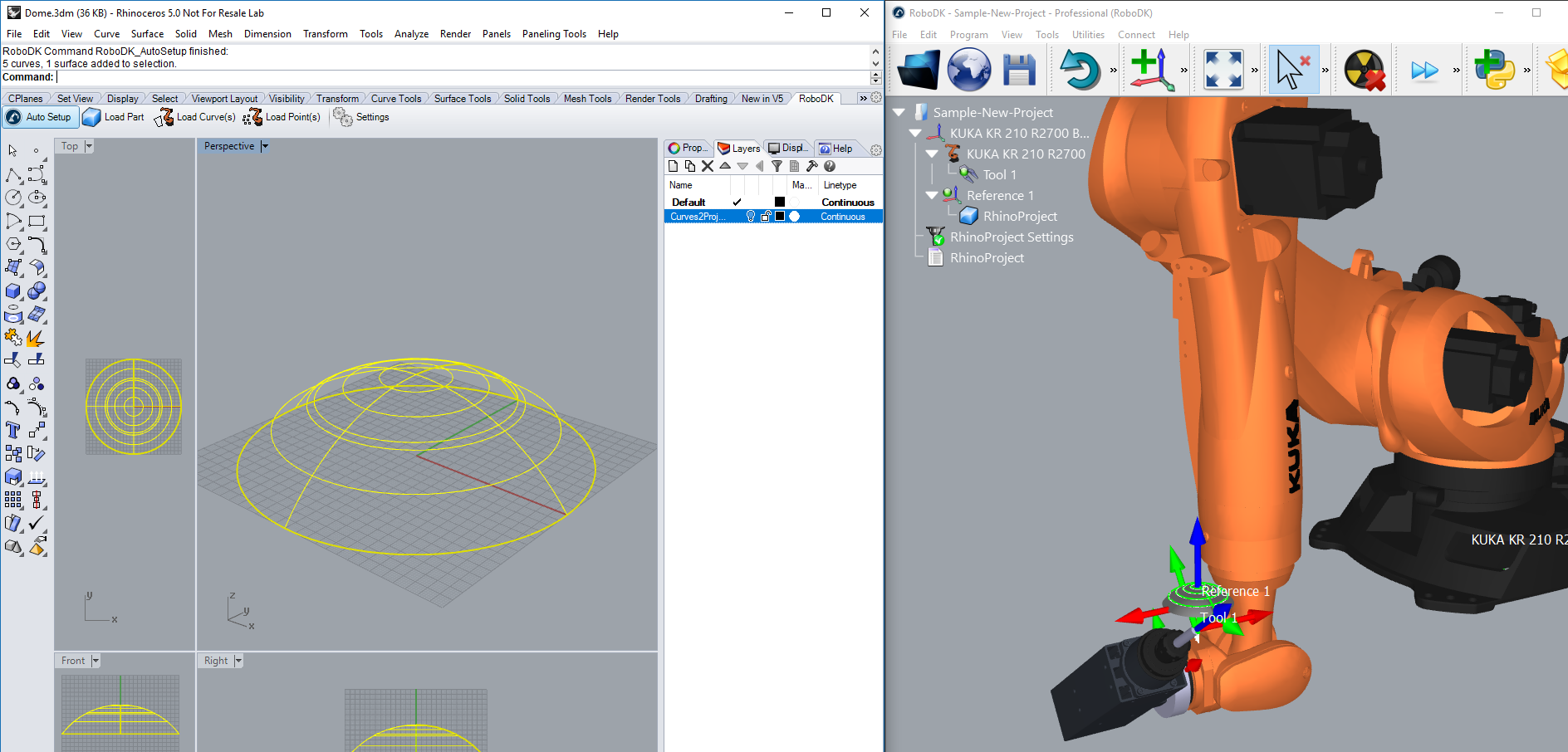Switch to the Layers tab in Rhino's panel

pyautogui.click(x=738, y=148)
